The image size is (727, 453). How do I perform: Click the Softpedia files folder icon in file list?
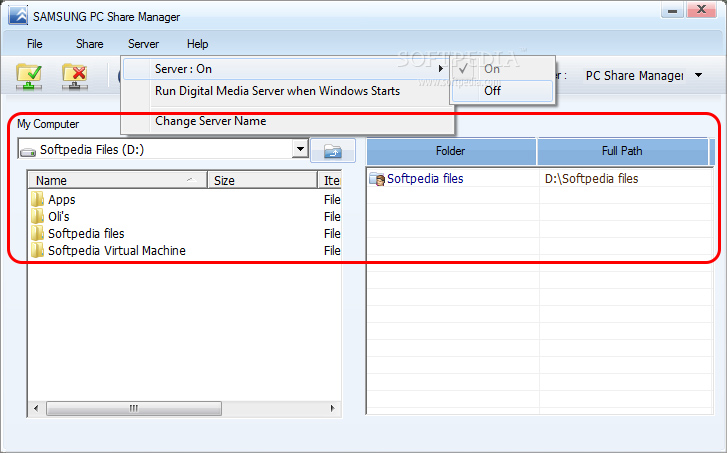[x=38, y=233]
